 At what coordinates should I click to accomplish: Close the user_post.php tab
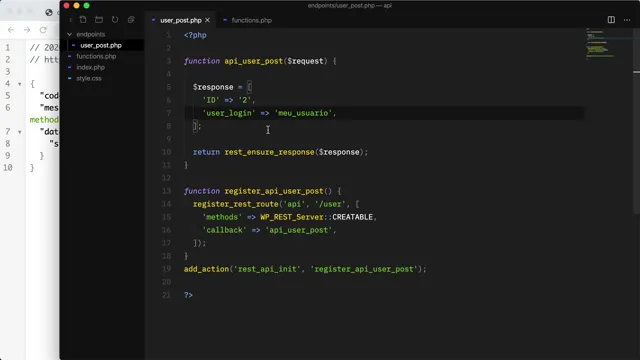click(207, 20)
